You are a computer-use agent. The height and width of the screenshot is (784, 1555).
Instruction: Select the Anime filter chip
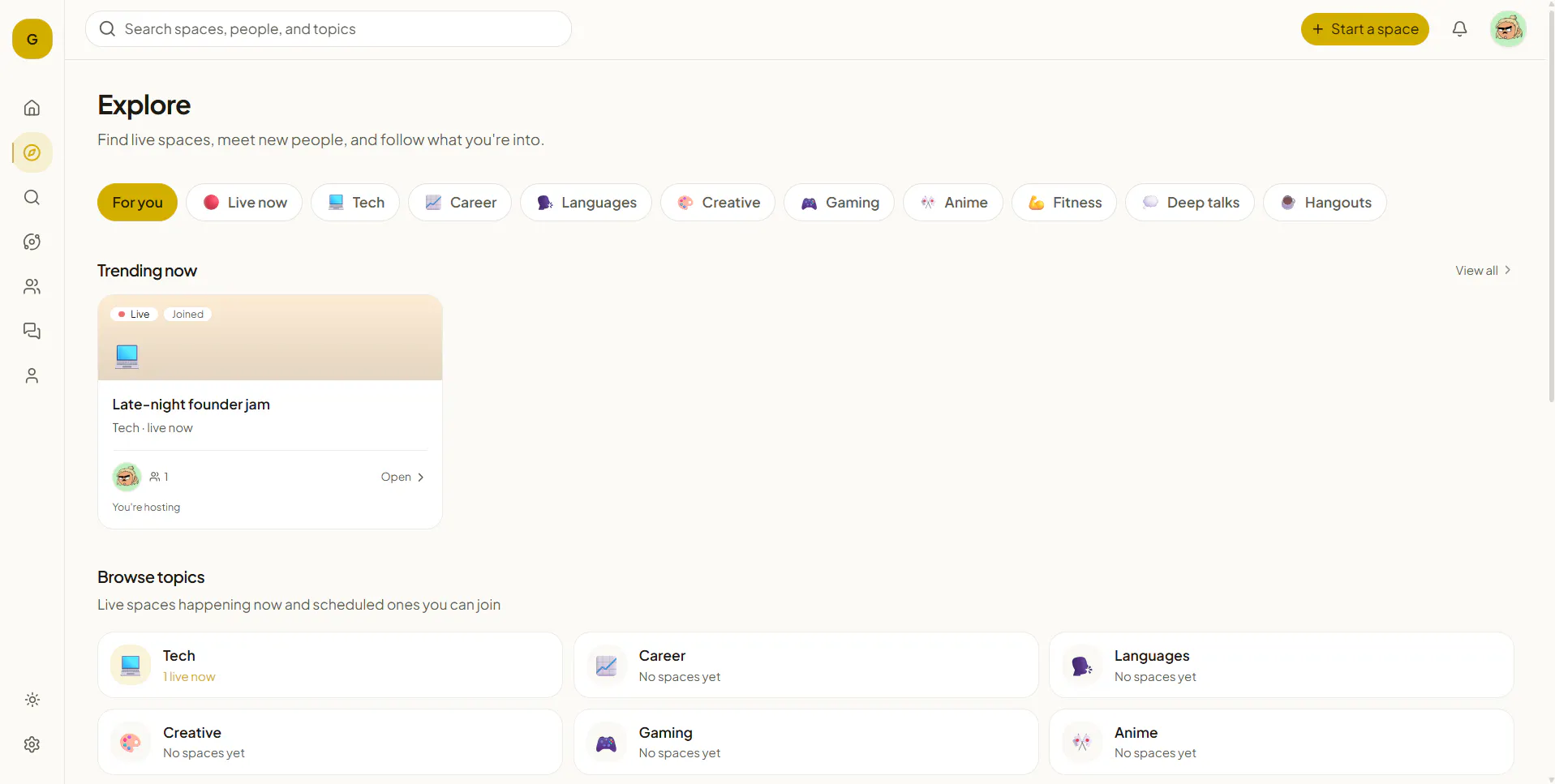click(x=953, y=203)
